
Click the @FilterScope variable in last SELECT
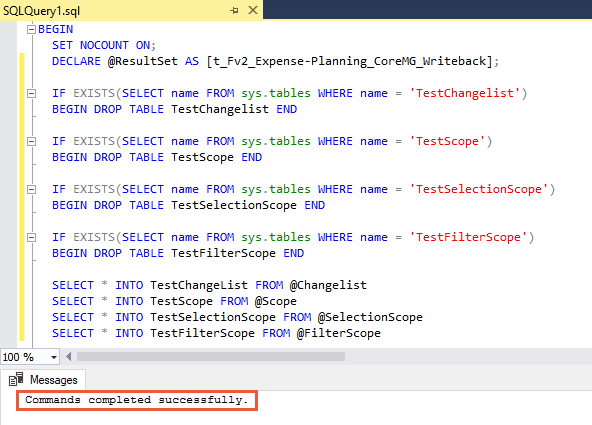pos(339,333)
